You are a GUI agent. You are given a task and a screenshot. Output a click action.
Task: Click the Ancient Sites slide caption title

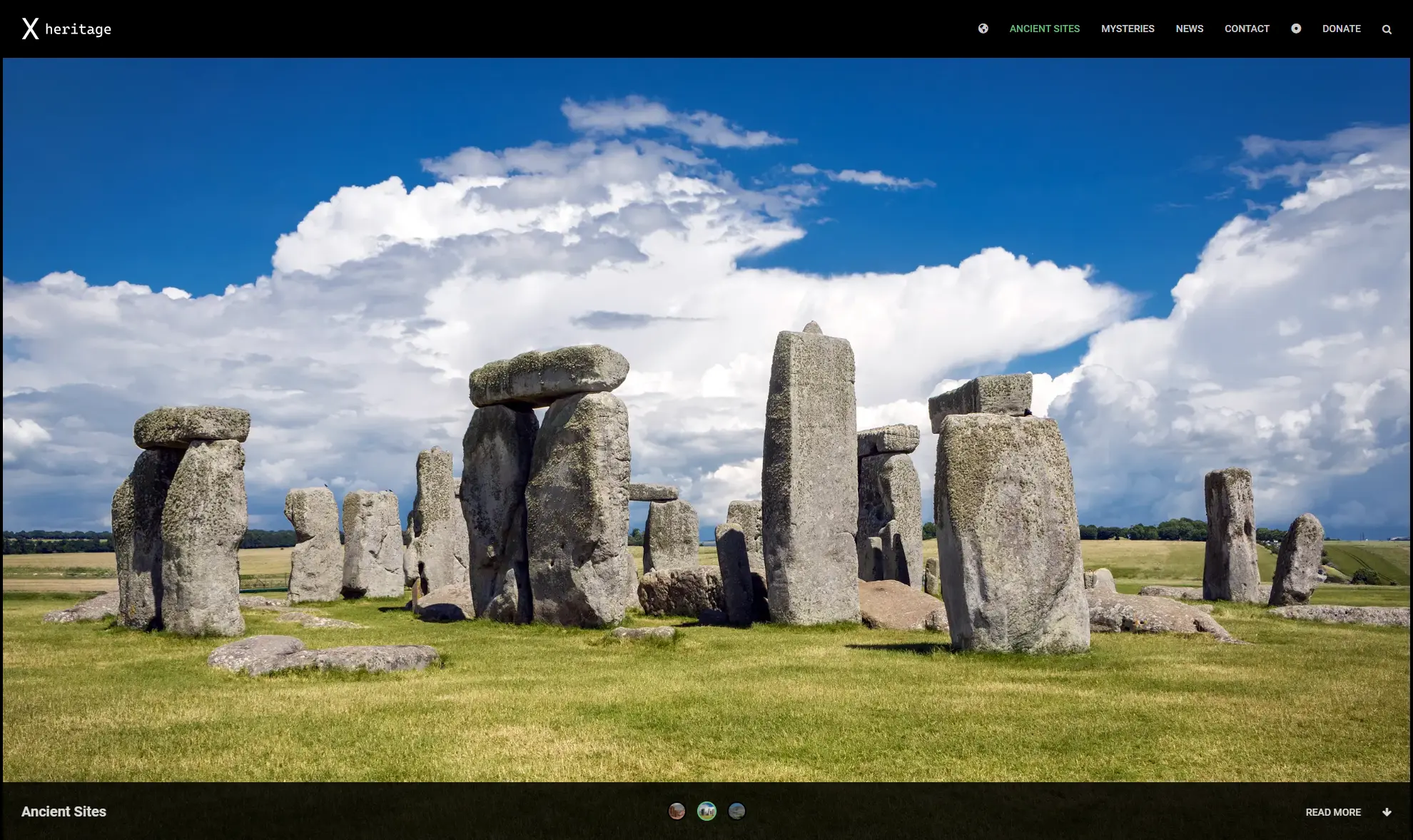point(64,811)
